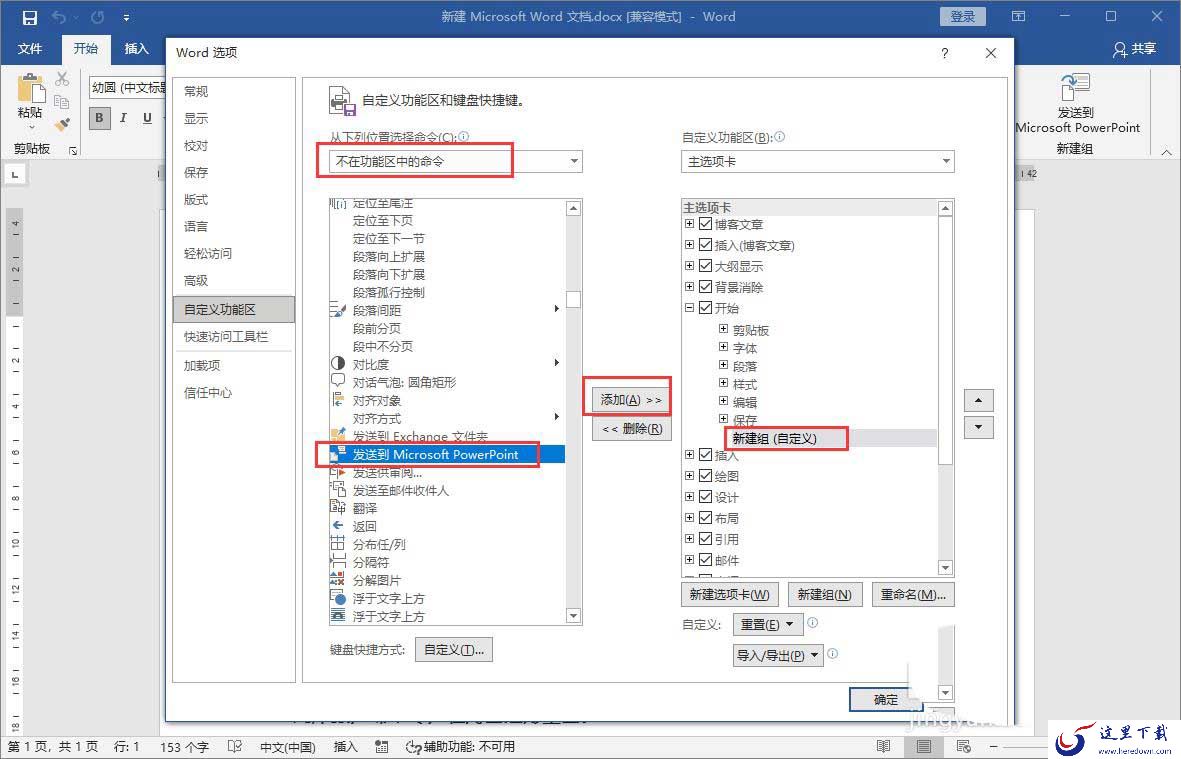The width and height of the screenshot is (1181, 759).
Task: Click the web layout view icon
Action: click(x=963, y=746)
